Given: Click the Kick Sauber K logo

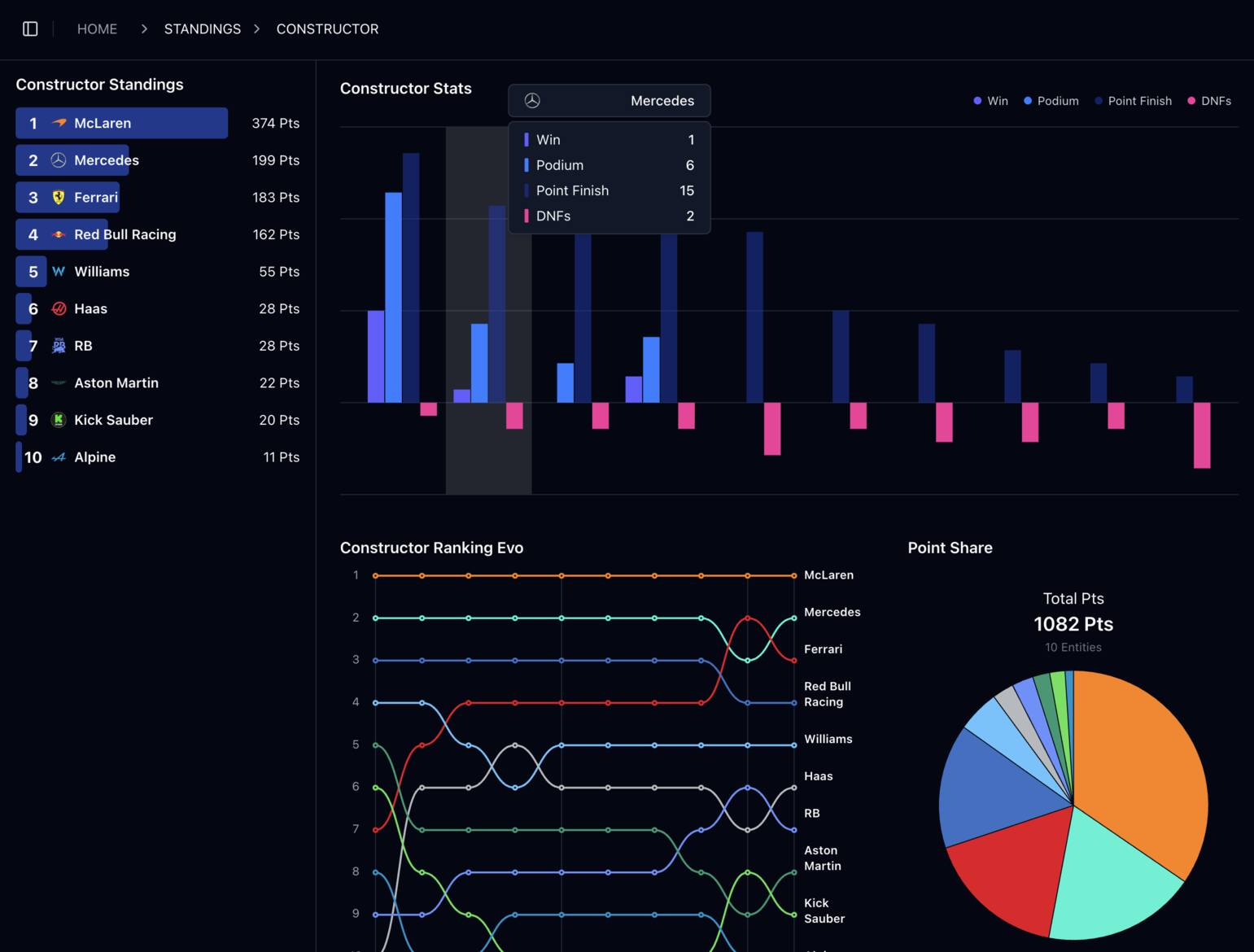Looking at the screenshot, I should [x=59, y=420].
